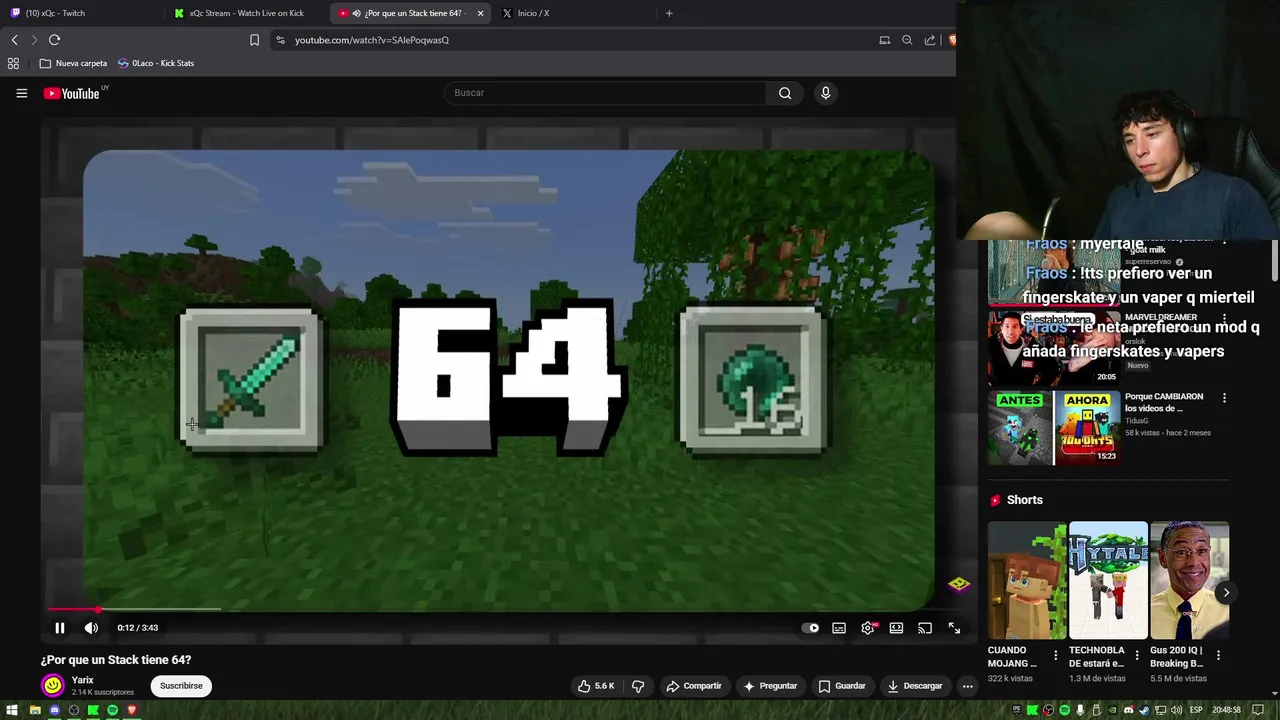The width and height of the screenshot is (1280, 720).
Task: Open the 'TECHNOBLADE estará' Hytale short
Action: pos(1108,580)
